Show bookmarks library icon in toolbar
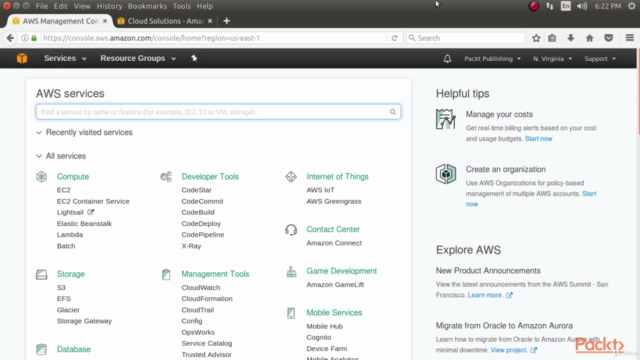This screenshot has width=640, height=360. (552, 38)
